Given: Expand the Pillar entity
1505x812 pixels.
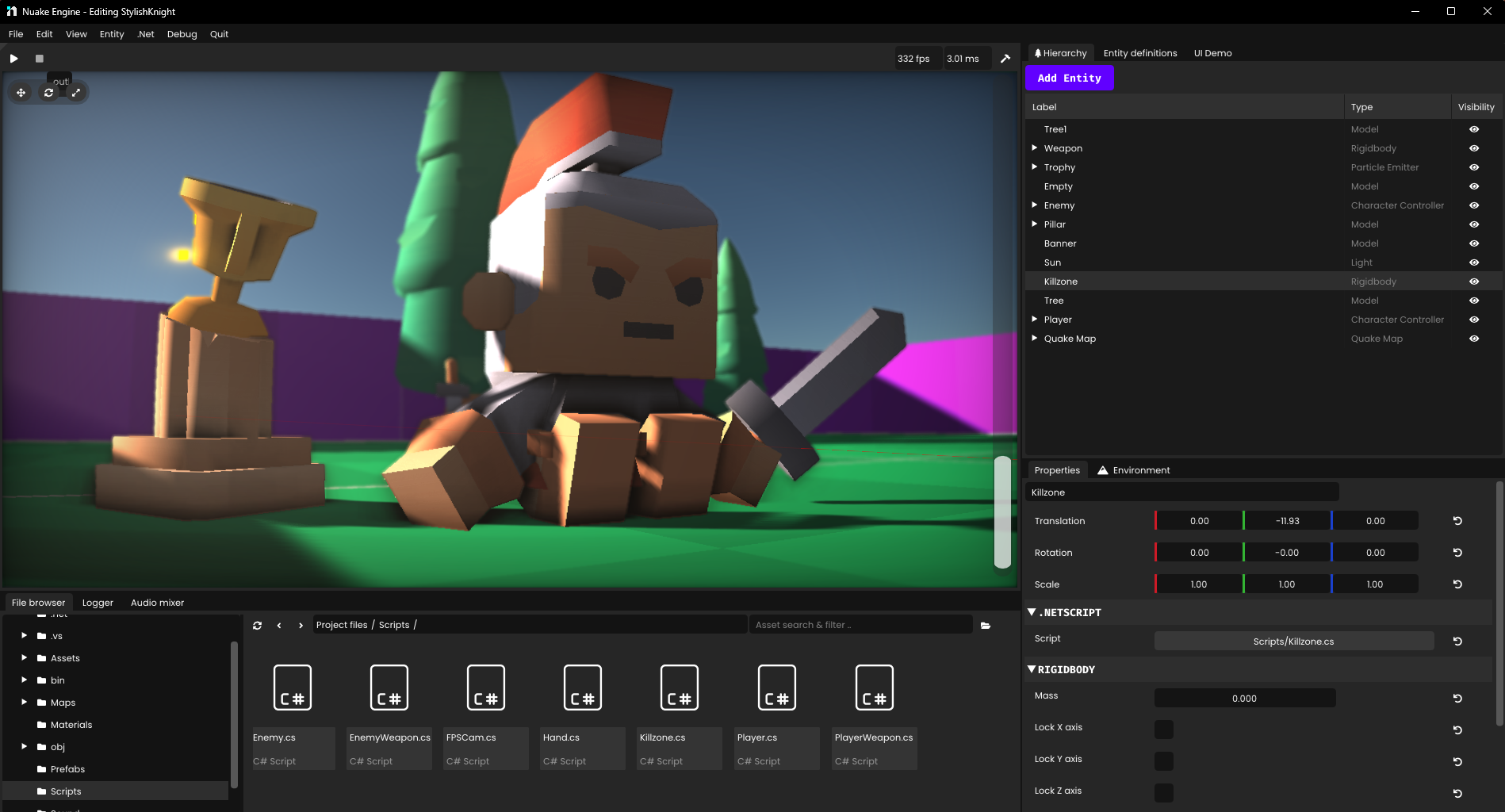Looking at the screenshot, I should [x=1034, y=224].
